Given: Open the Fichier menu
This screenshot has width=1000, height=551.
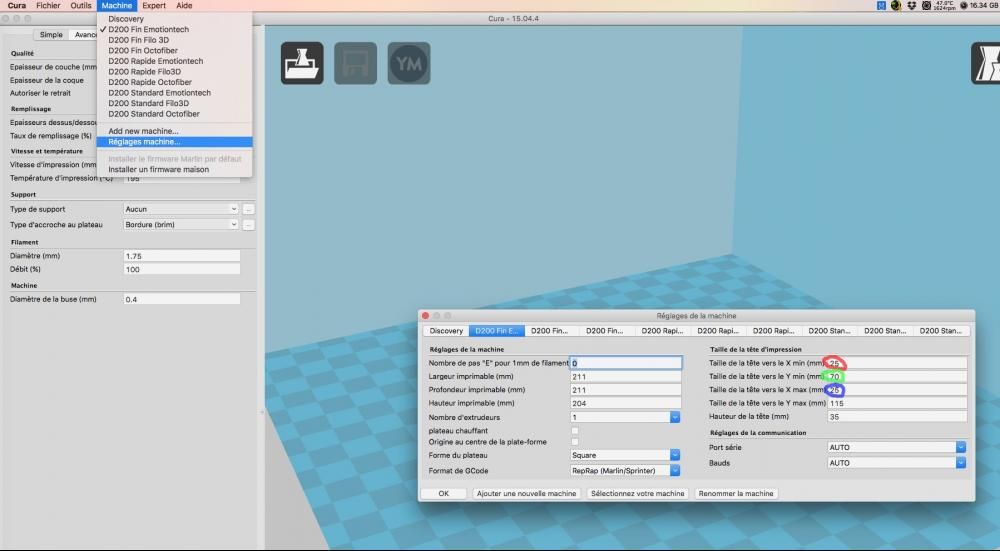Looking at the screenshot, I should pos(48,5).
